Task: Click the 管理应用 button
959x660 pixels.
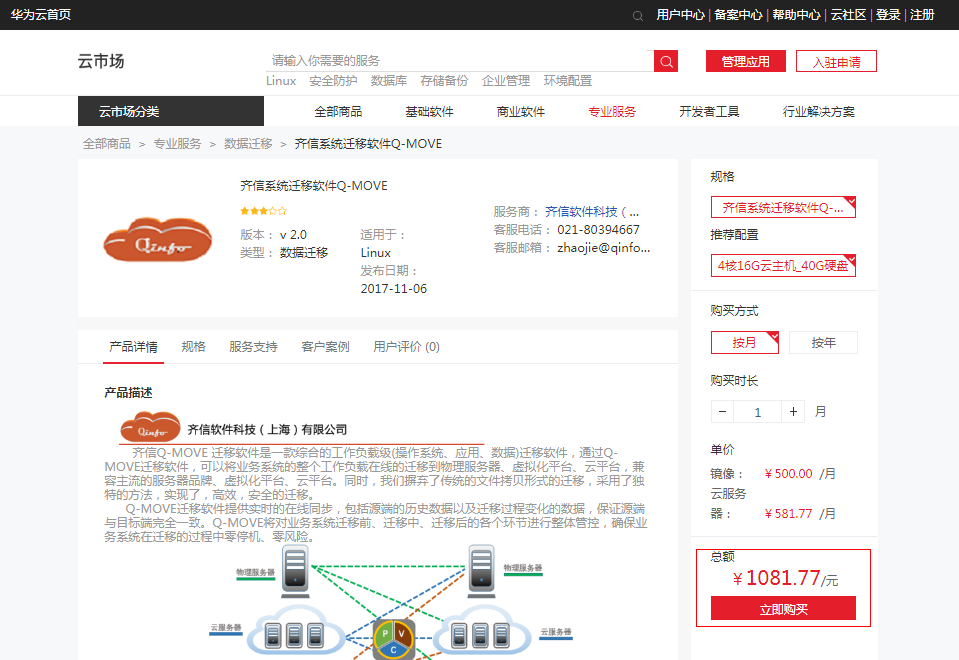Action: pyautogui.click(x=746, y=61)
